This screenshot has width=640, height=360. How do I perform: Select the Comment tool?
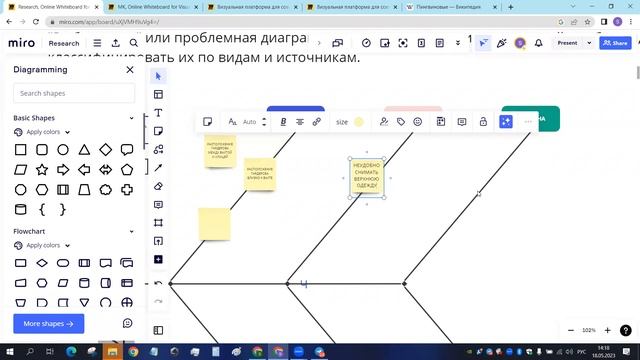pos(158,204)
